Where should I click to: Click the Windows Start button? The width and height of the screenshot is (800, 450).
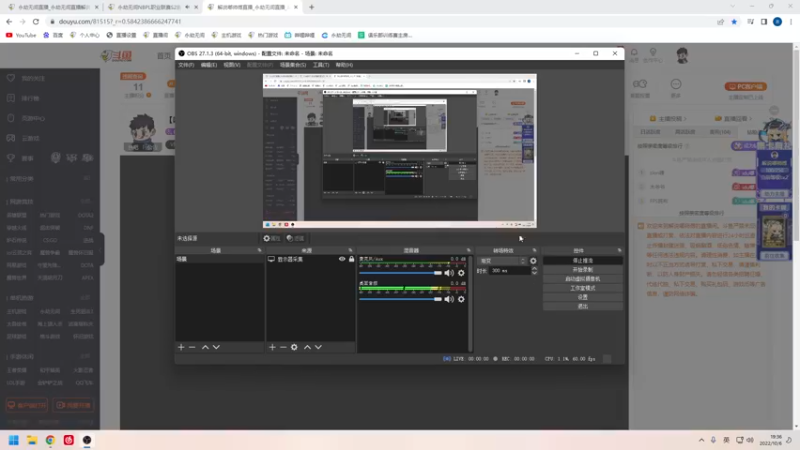click(14, 440)
